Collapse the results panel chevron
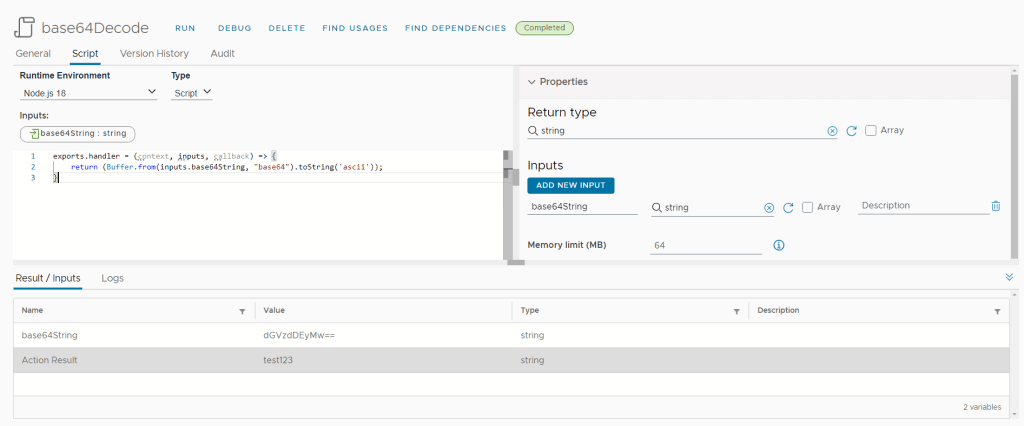The height and width of the screenshot is (426, 1024). [1008, 277]
